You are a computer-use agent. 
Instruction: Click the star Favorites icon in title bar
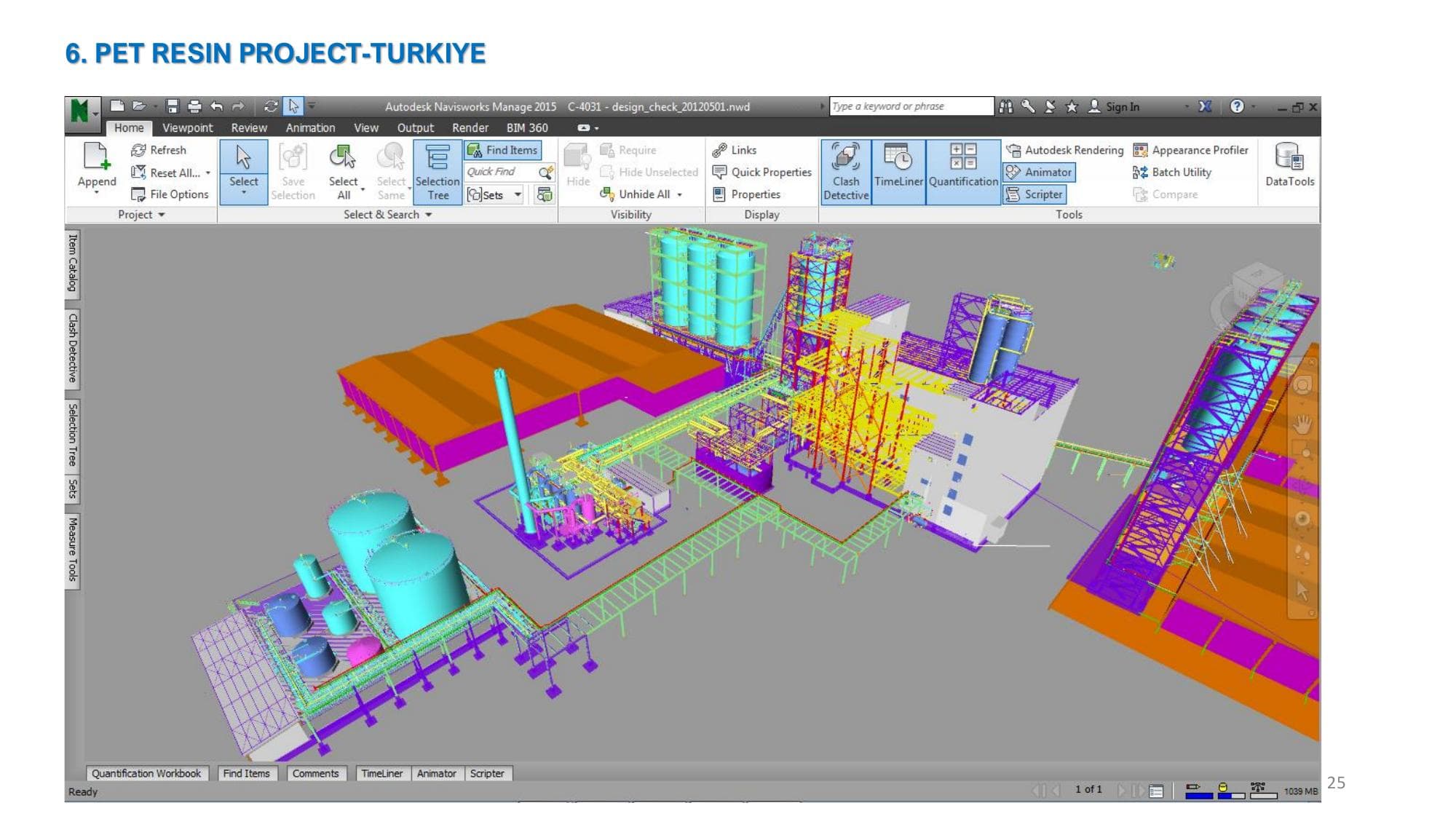point(1072,106)
